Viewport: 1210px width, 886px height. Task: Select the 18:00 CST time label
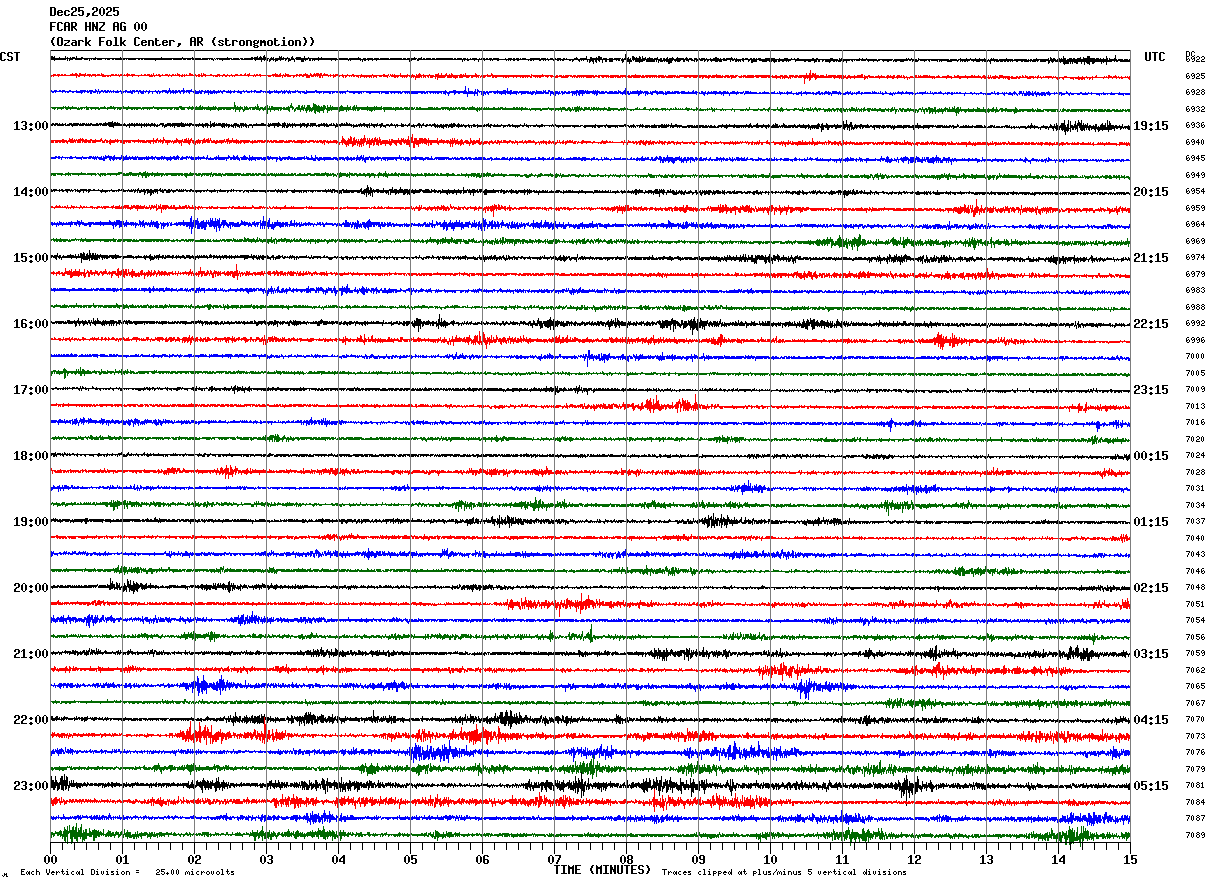pyautogui.click(x=31, y=456)
